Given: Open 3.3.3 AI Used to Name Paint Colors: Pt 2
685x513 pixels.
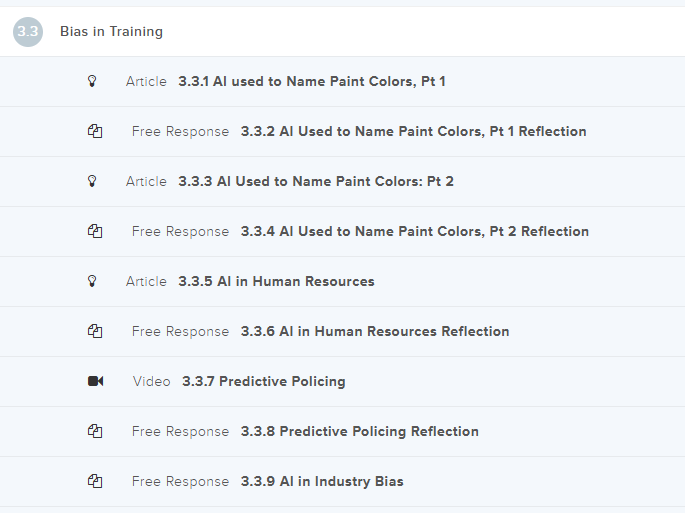Looking at the screenshot, I should 315,181.
